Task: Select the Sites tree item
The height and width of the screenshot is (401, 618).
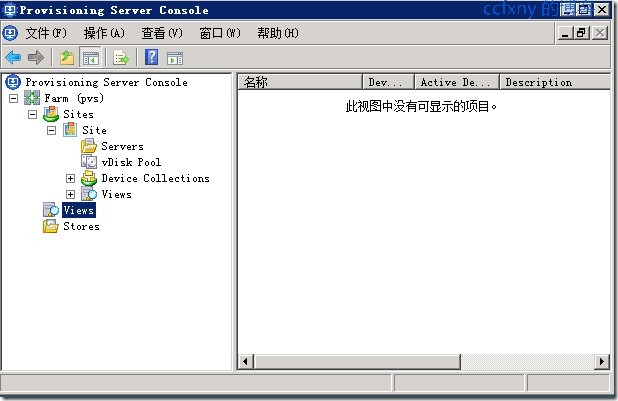Action: (x=78, y=114)
